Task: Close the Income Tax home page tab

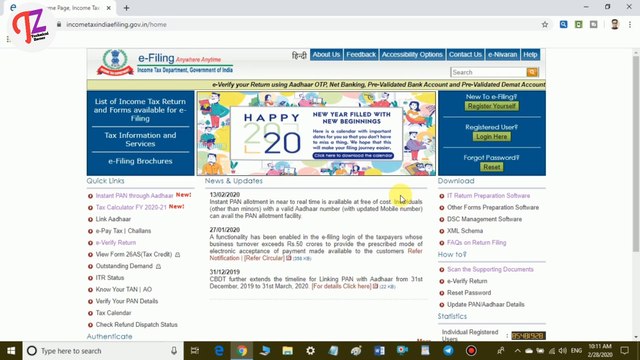Action: click(109, 8)
